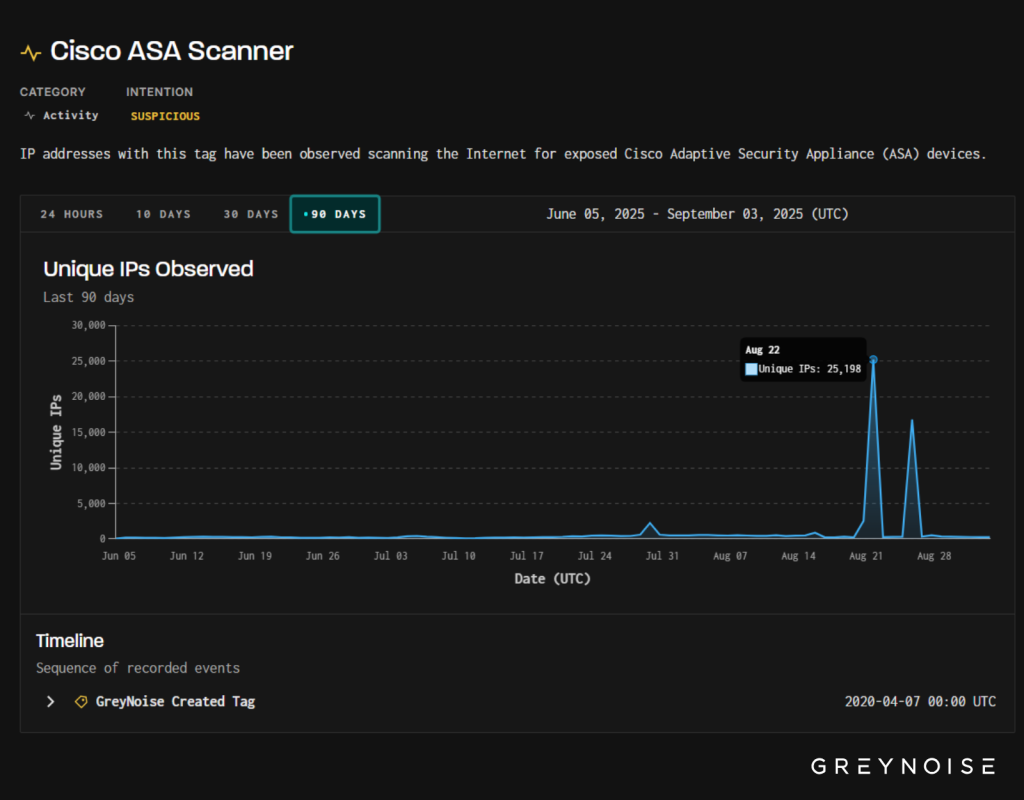Click the June 05 – September 03 date range
The height and width of the screenshot is (800, 1024).
[x=697, y=214]
